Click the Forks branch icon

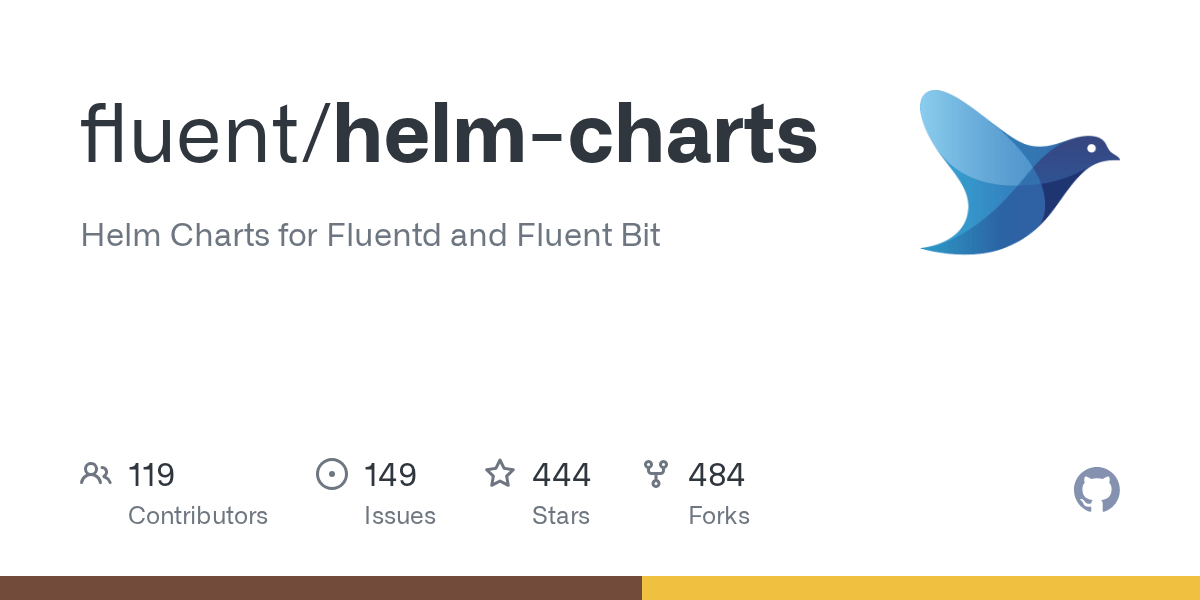click(x=656, y=474)
